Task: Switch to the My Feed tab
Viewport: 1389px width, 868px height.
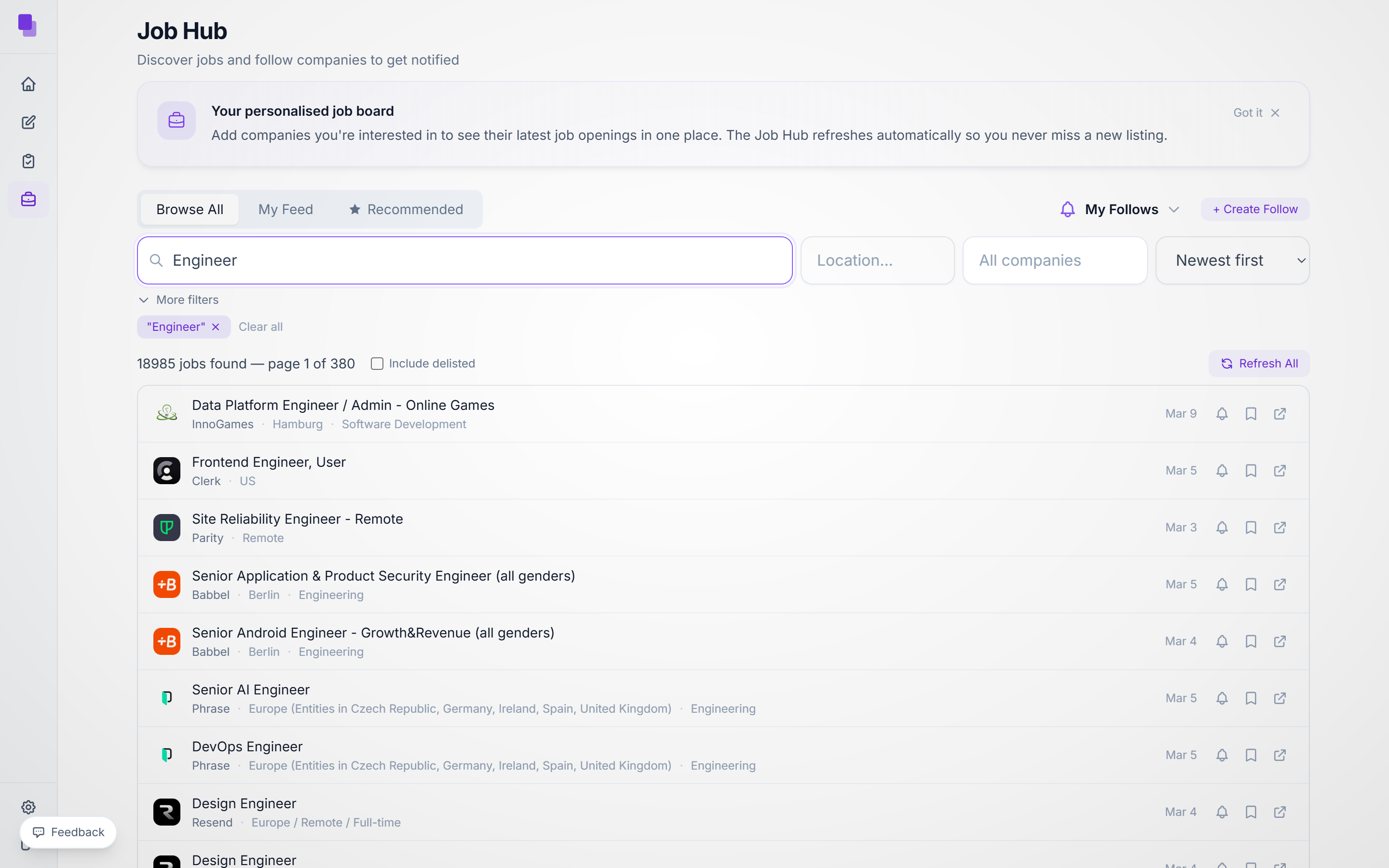Action: point(285,209)
